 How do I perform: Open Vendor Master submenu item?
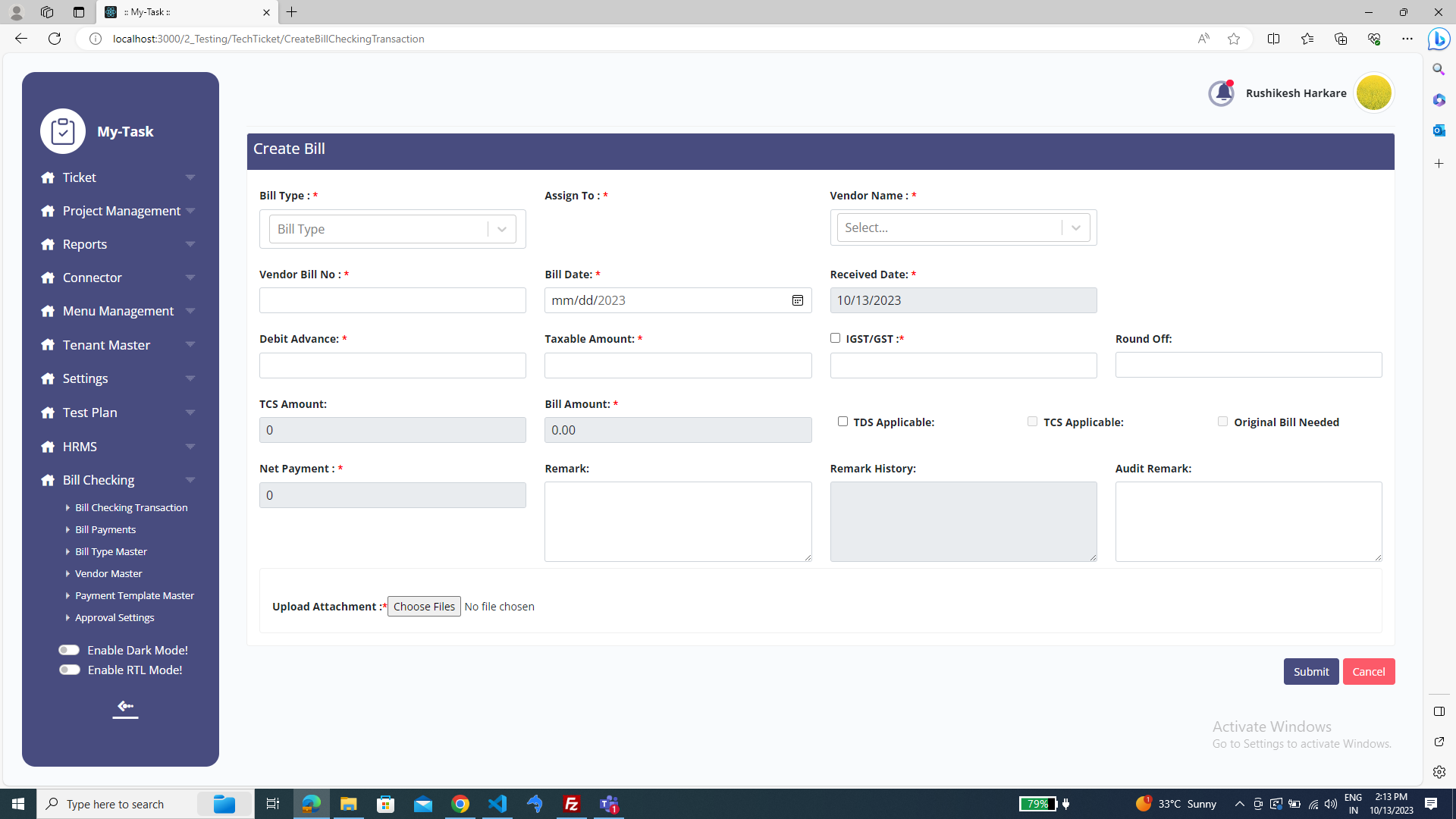(108, 573)
